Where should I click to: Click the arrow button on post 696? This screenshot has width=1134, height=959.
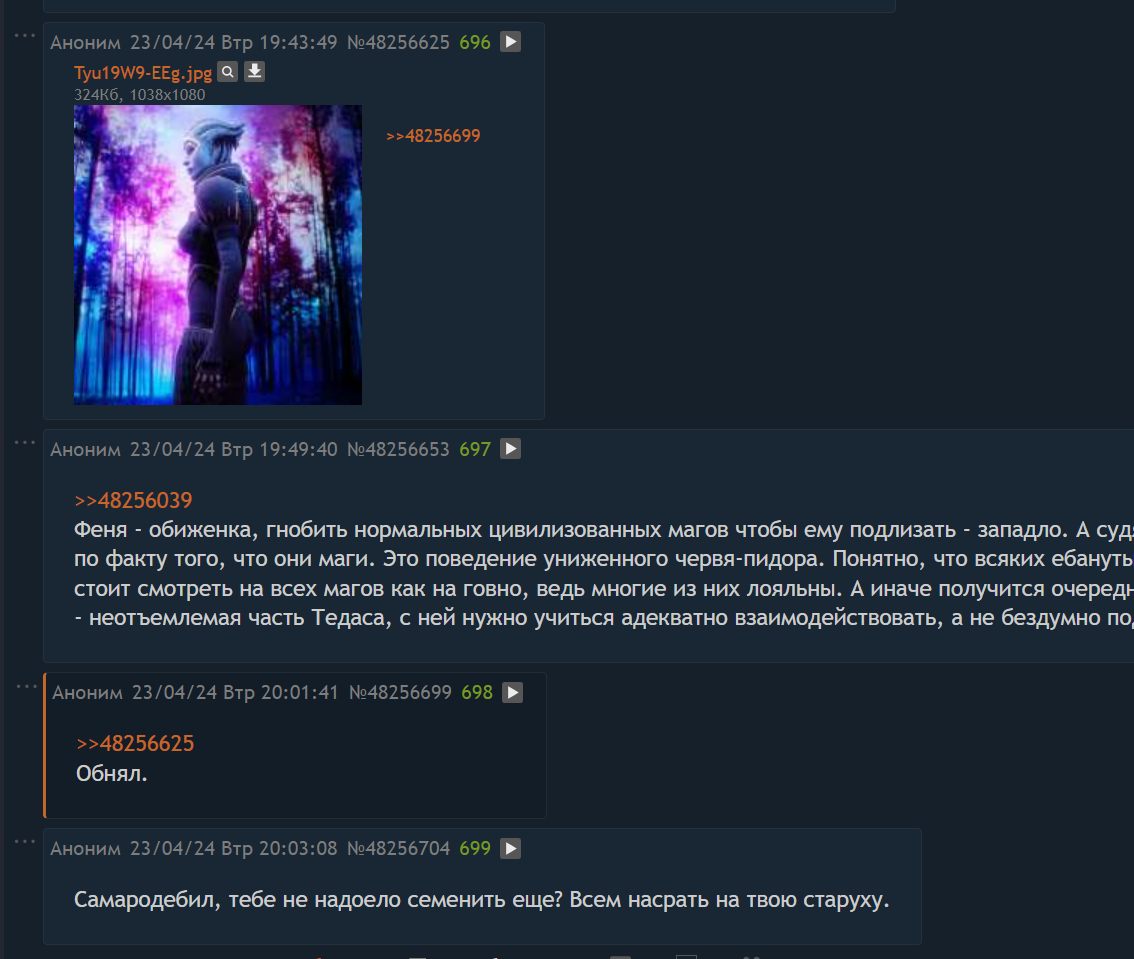[x=511, y=42]
